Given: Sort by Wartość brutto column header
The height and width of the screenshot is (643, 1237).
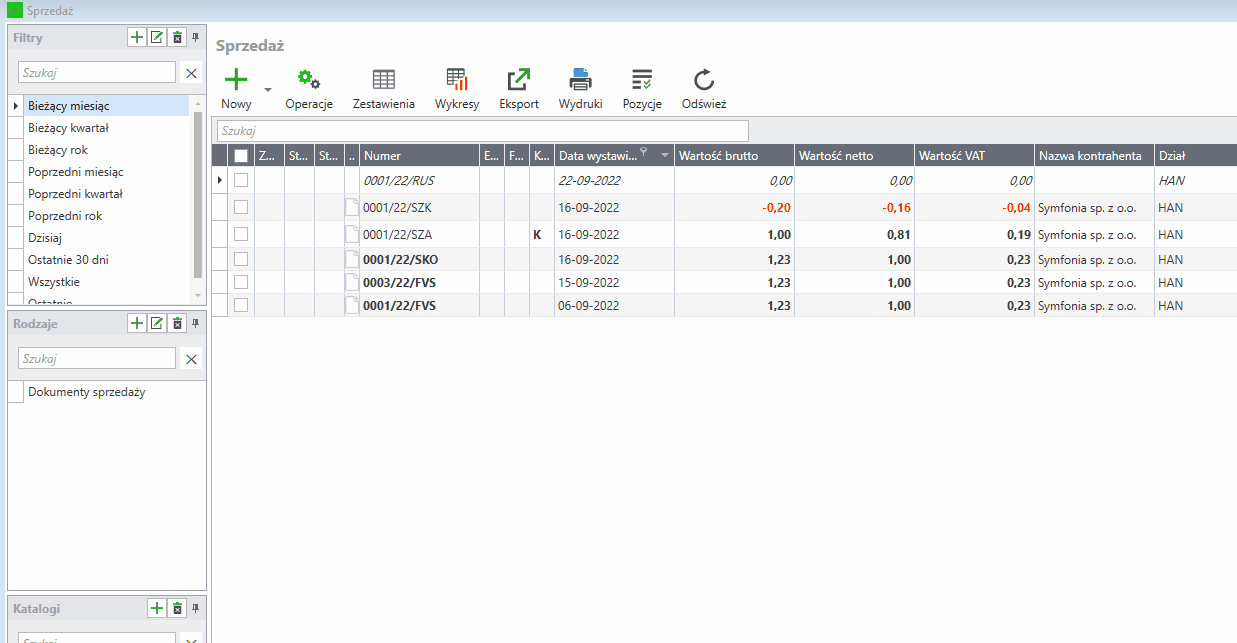Looking at the screenshot, I should pyautogui.click(x=733, y=155).
